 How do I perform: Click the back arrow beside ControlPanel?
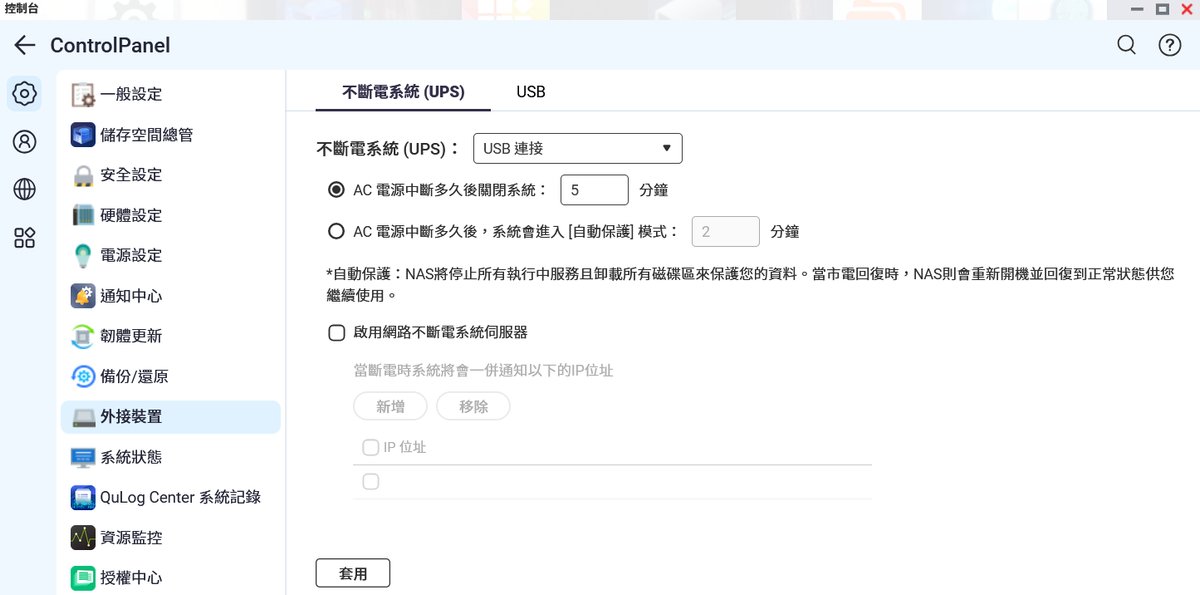(x=25, y=46)
